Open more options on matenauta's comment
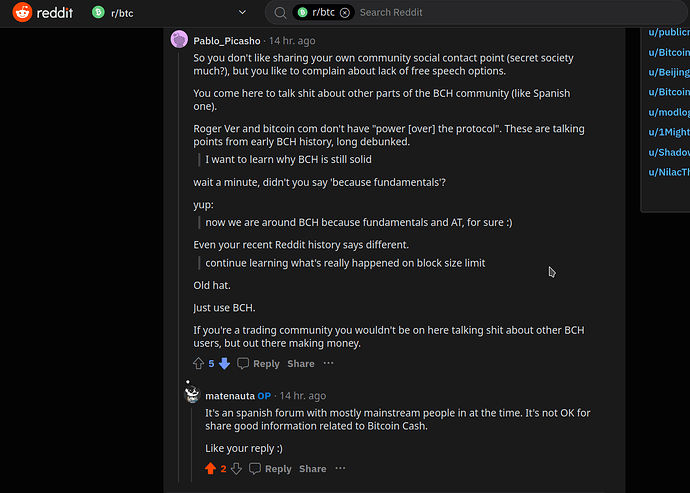Viewport: 690px width, 493px height. pos(340,469)
